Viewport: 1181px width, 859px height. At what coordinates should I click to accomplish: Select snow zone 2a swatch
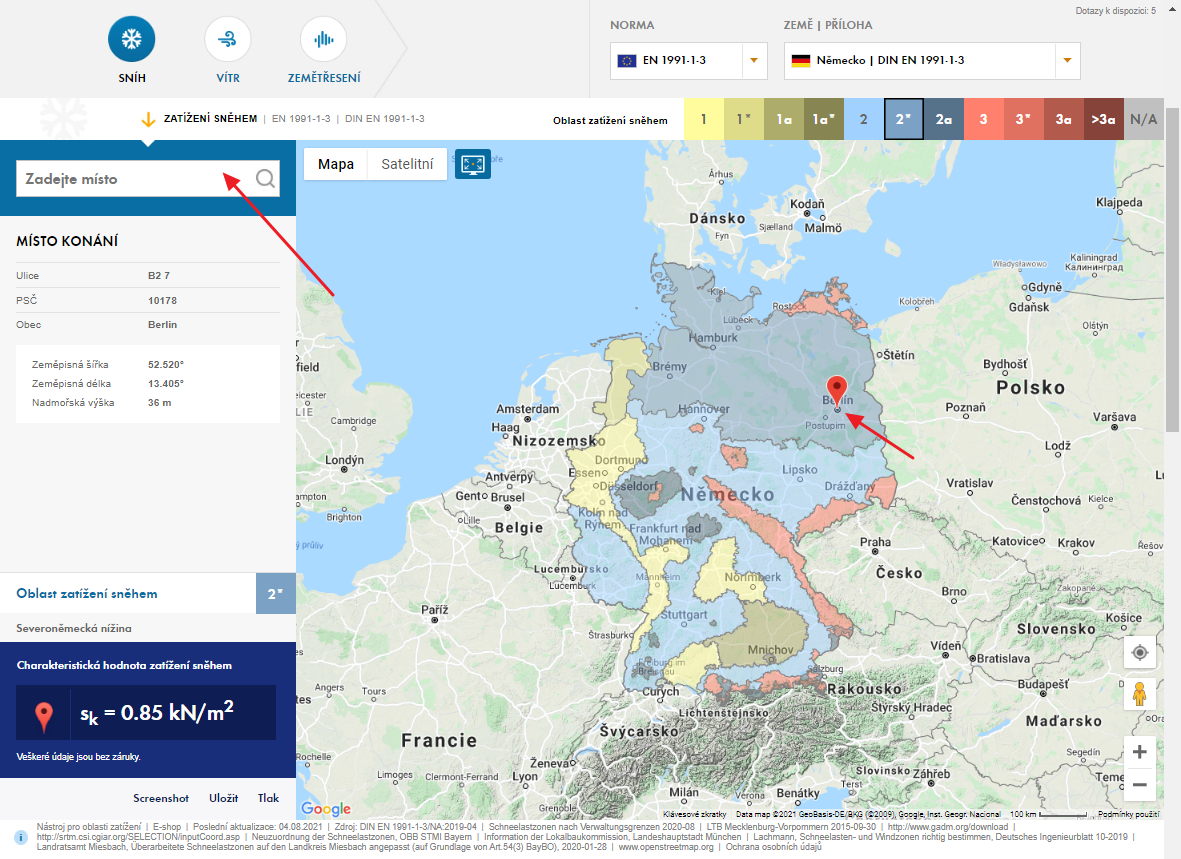(x=944, y=119)
